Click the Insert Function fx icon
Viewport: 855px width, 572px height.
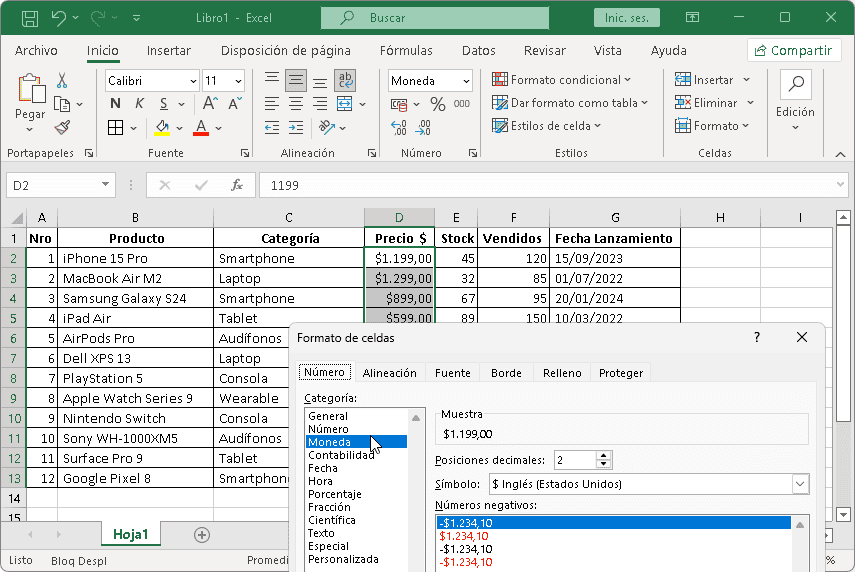[x=237, y=185]
